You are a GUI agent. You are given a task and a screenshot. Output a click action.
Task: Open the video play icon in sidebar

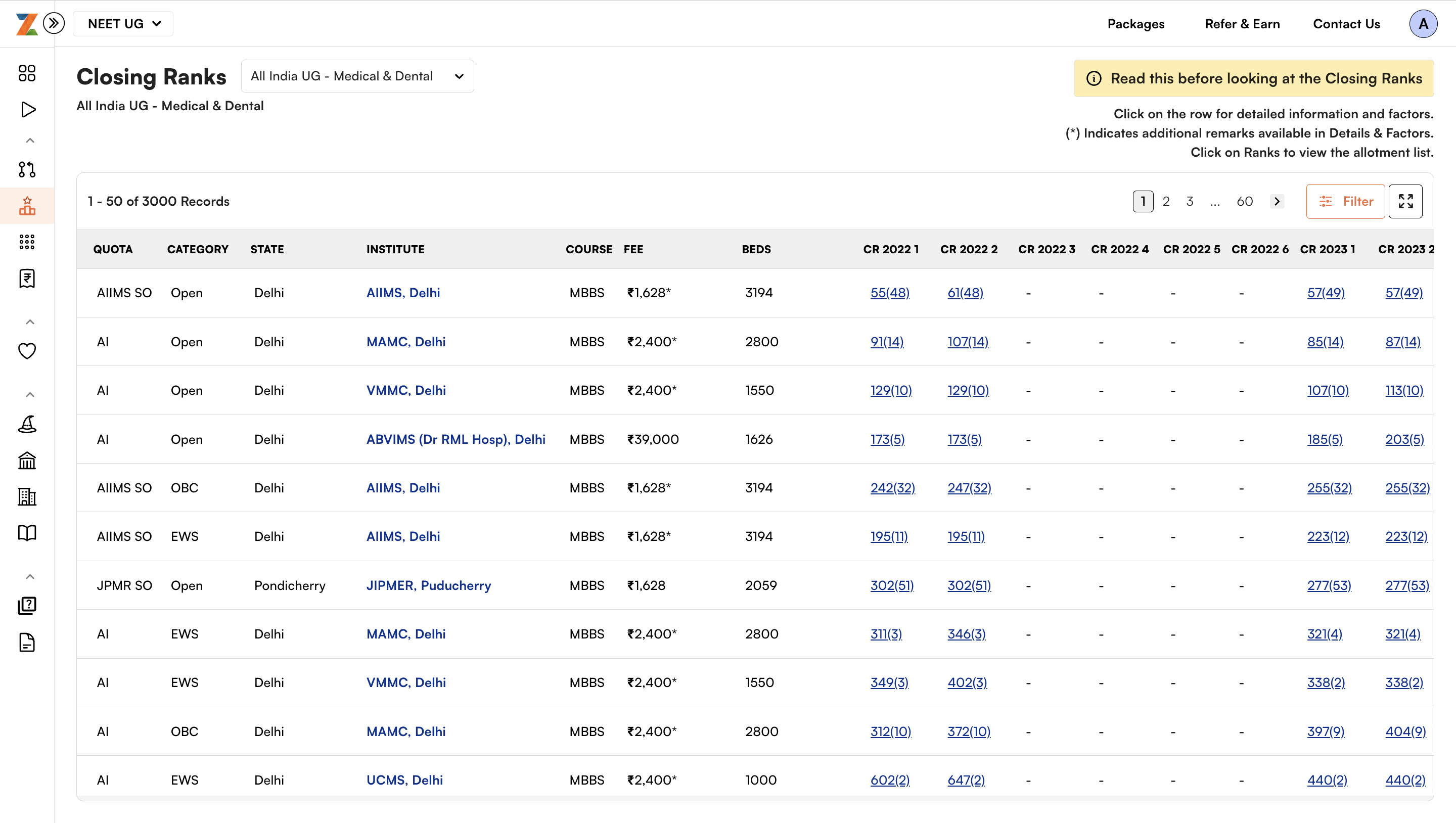[27, 109]
